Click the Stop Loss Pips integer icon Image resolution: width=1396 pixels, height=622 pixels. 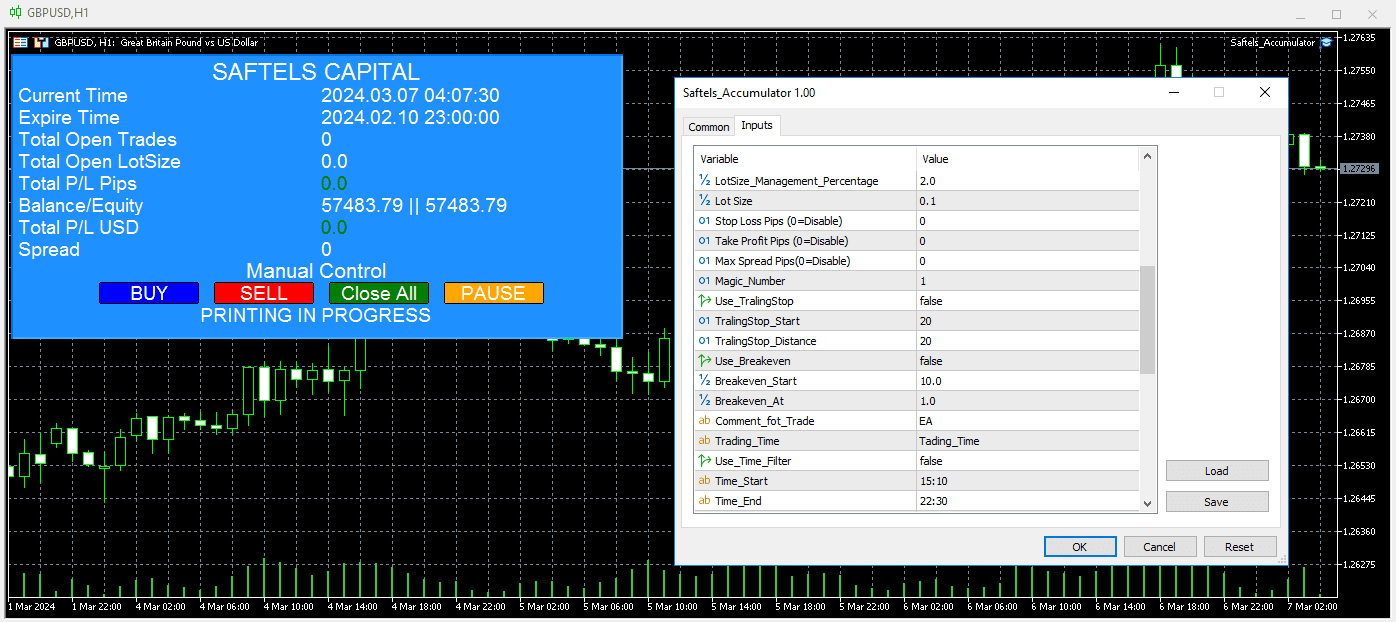point(704,221)
